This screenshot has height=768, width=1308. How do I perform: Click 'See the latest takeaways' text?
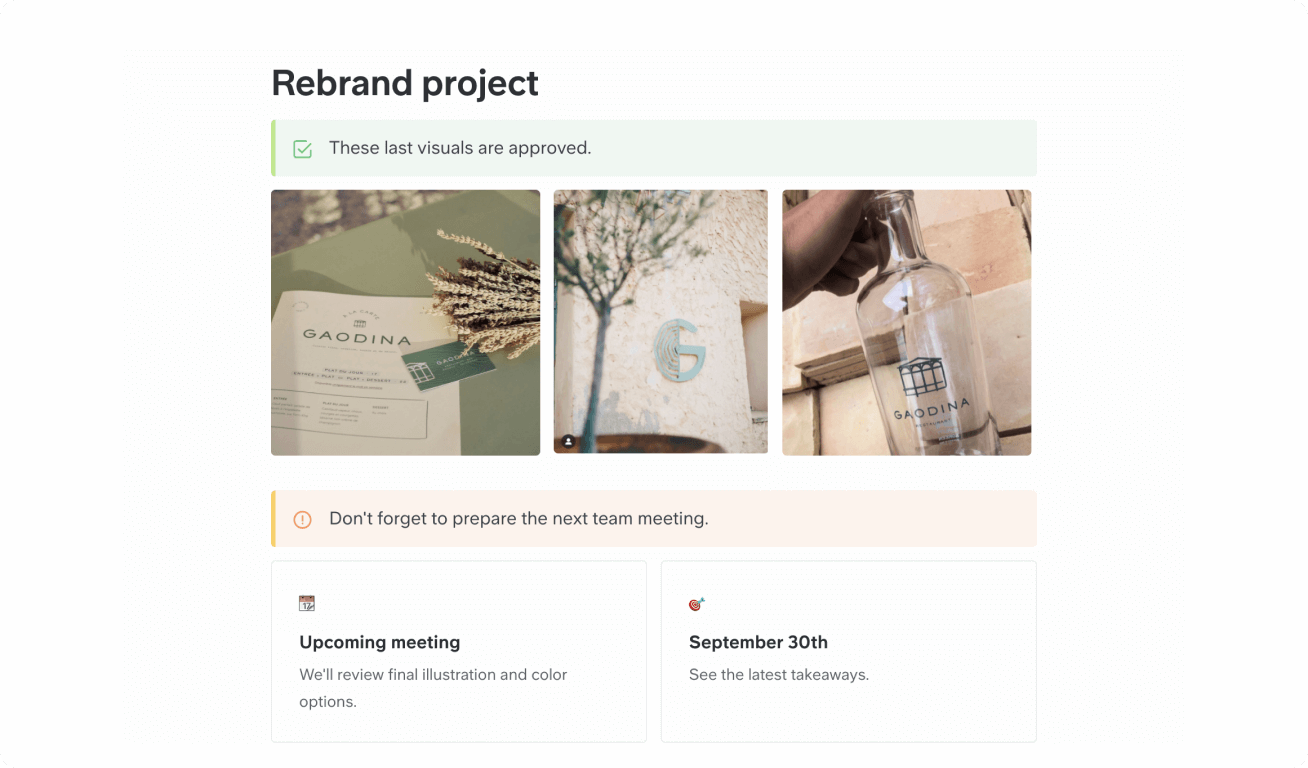[x=779, y=675]
